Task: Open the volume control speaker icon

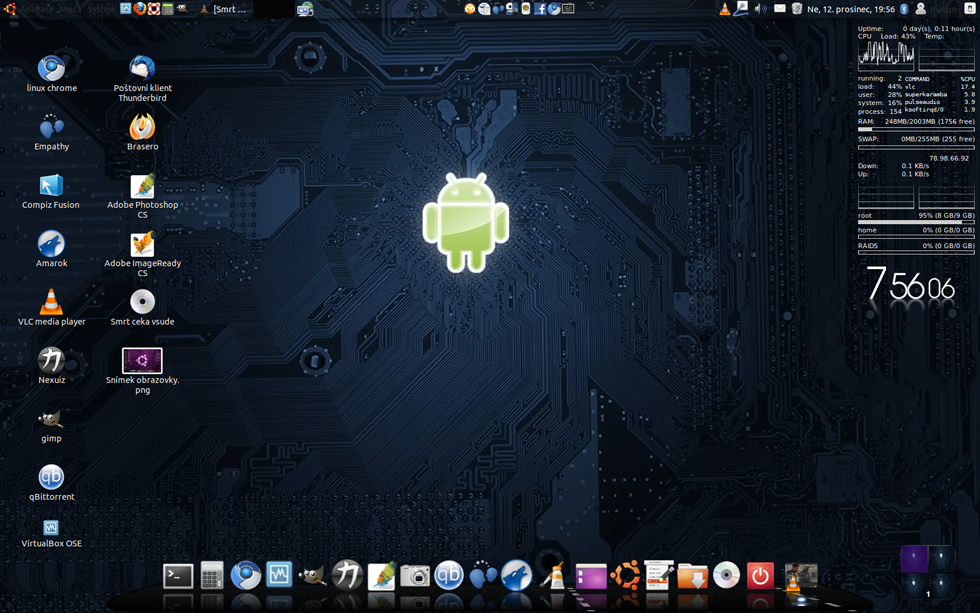Action: [x=761, y=9]
